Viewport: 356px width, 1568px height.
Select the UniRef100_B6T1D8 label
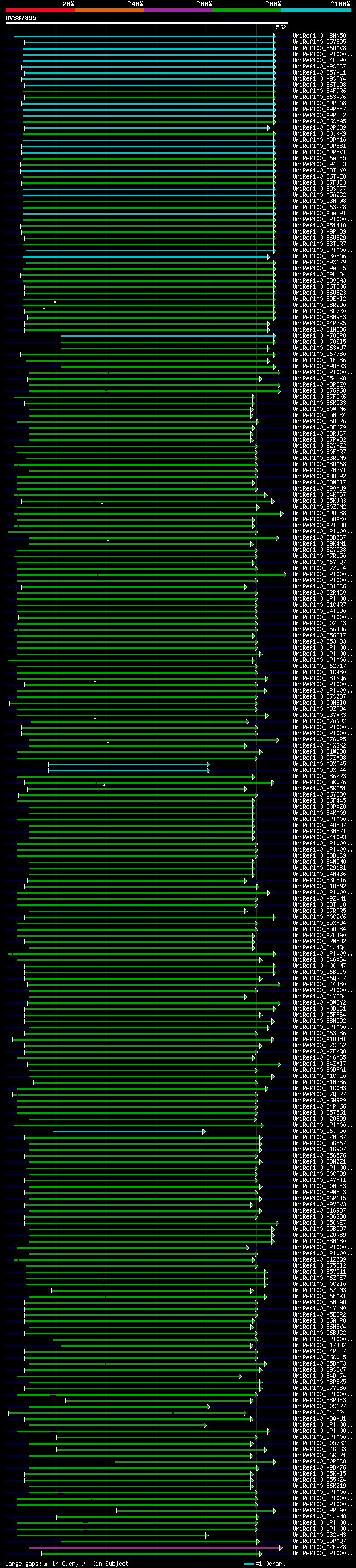(319, 85)
